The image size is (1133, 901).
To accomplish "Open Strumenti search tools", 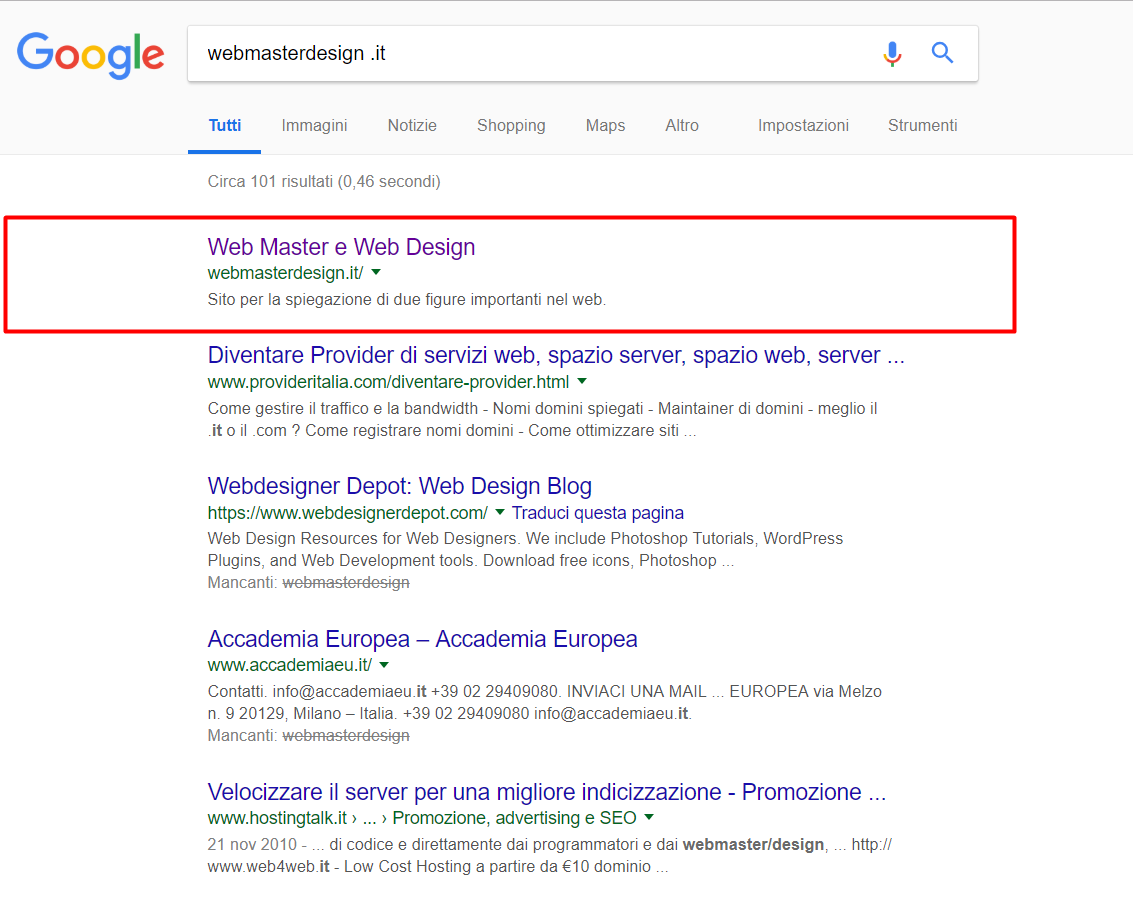I will [922, 126].
